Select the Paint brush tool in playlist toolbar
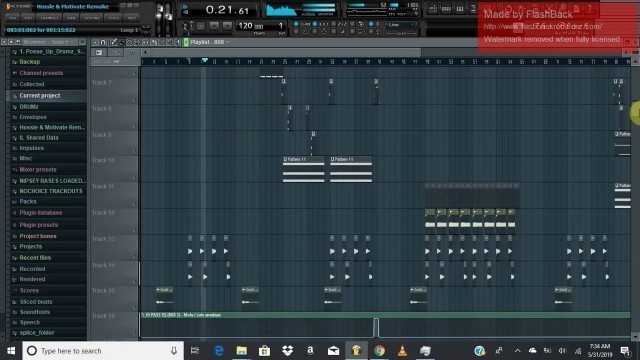This screenshot has width=640, height=360. 122,42
